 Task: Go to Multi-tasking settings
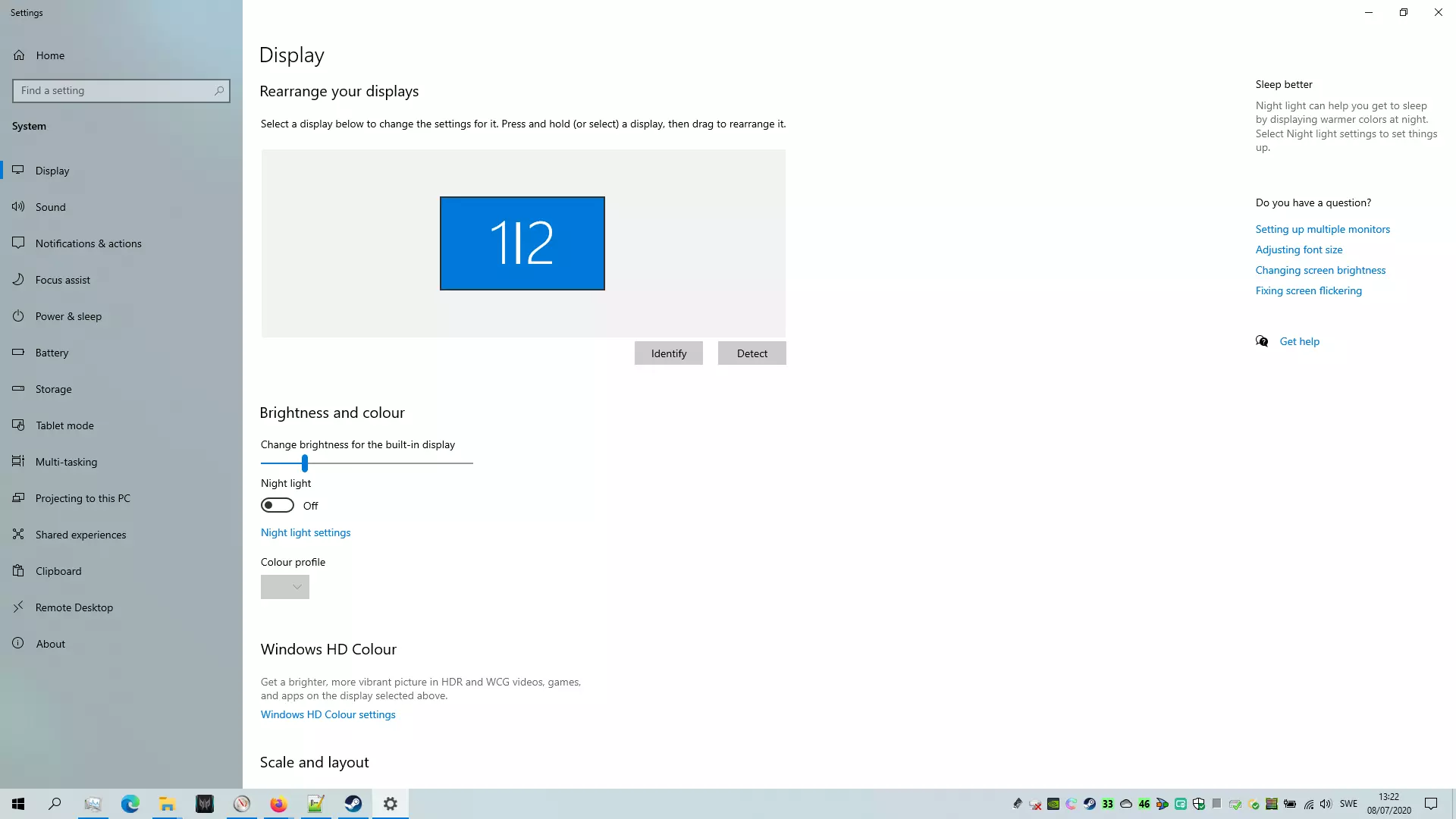66,462
